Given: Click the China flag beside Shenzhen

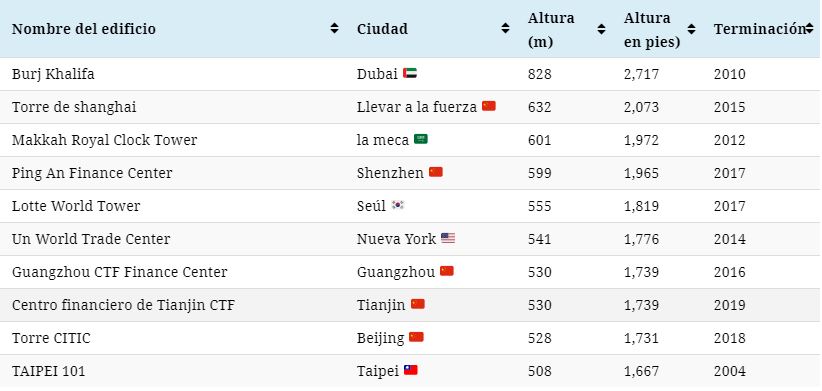Looking at the screenshot, I should coord(436,172).
